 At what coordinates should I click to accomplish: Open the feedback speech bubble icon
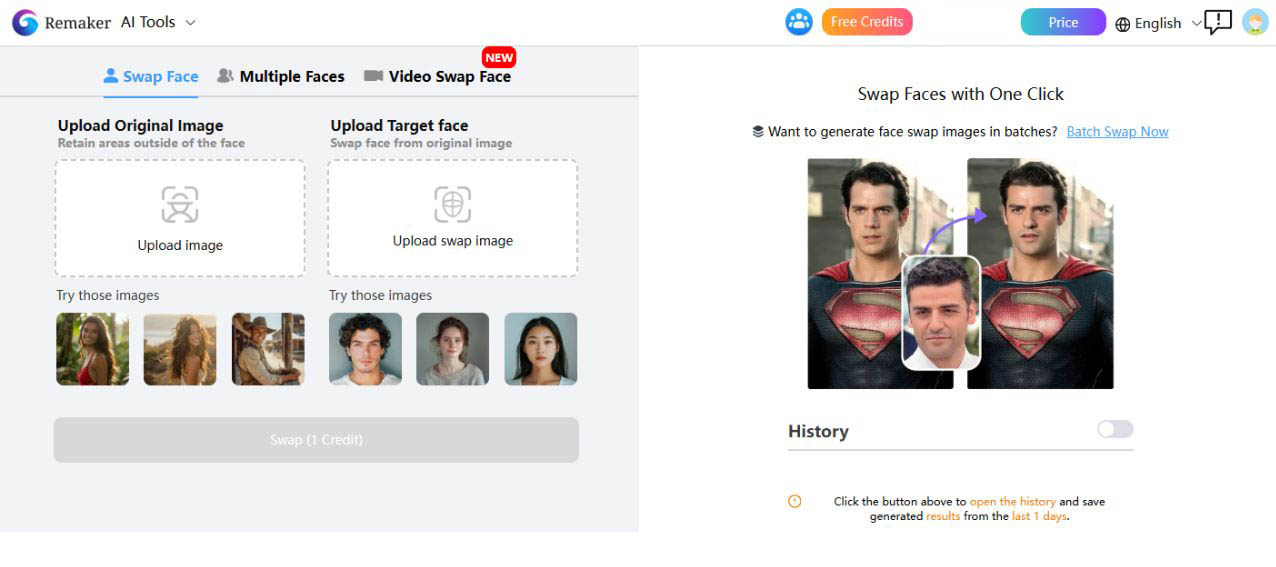click(1218, 22)
